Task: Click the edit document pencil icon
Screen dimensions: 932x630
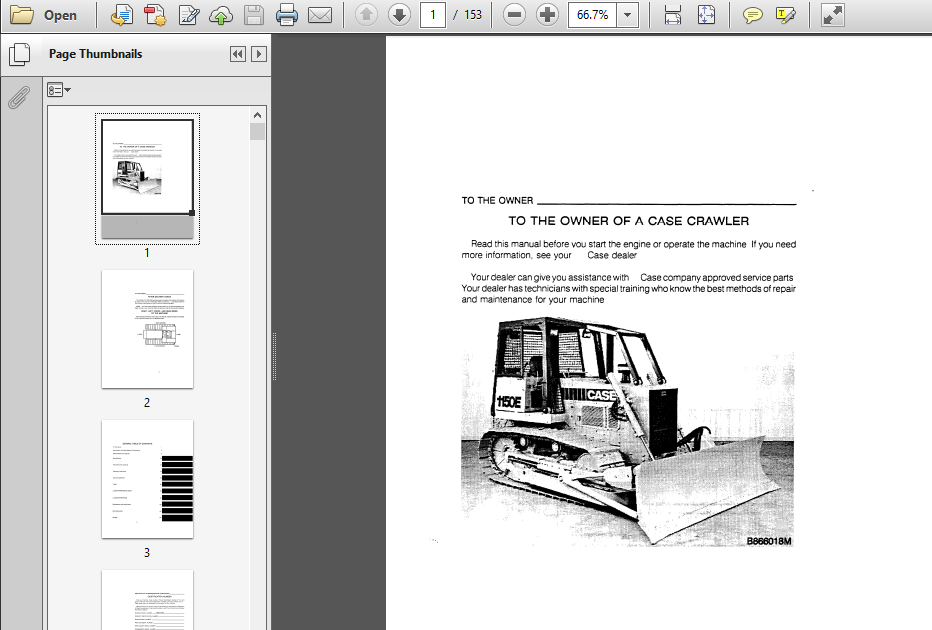Action: (x=189, y=15)
